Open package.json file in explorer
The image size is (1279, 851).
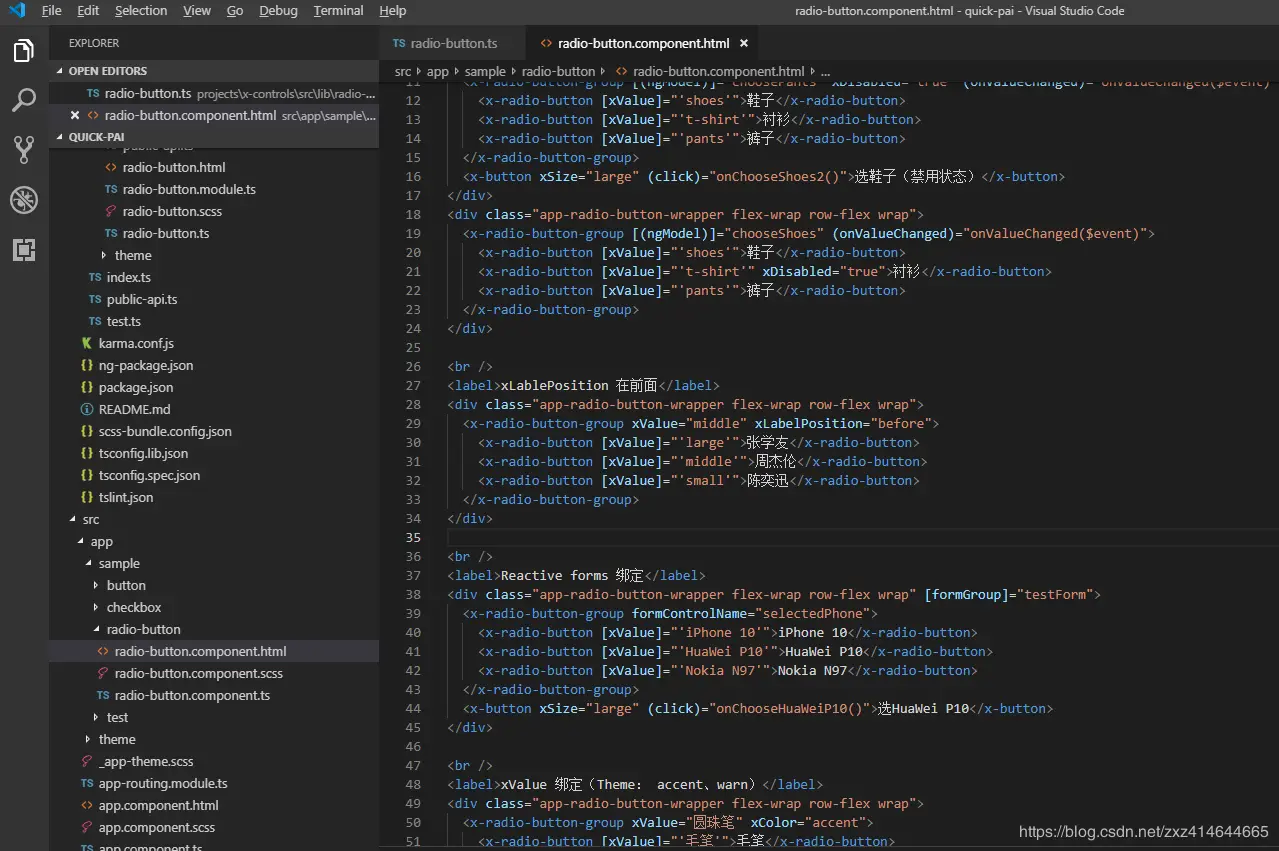coord(135,388)
